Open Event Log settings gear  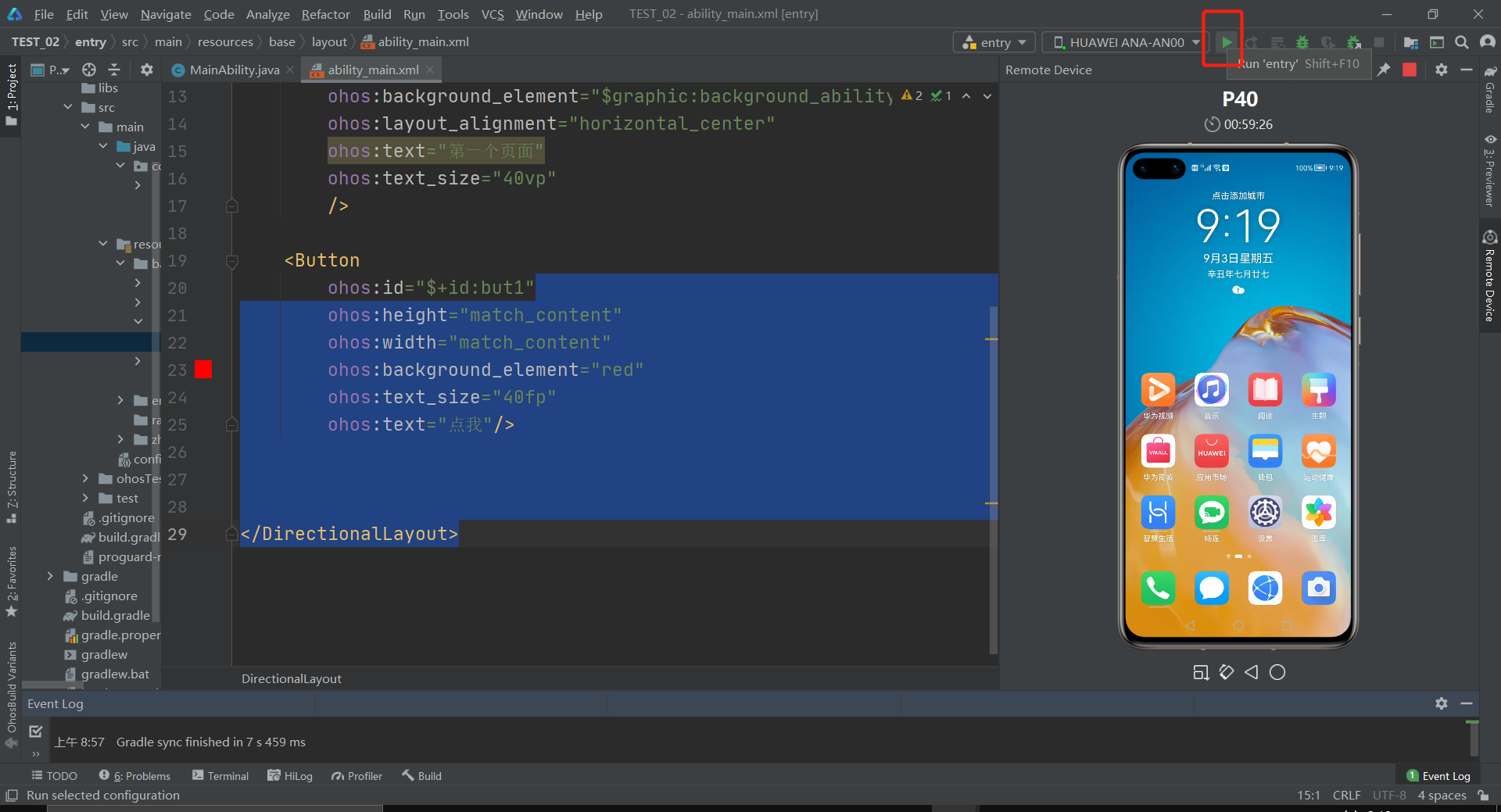(1442, 703)
